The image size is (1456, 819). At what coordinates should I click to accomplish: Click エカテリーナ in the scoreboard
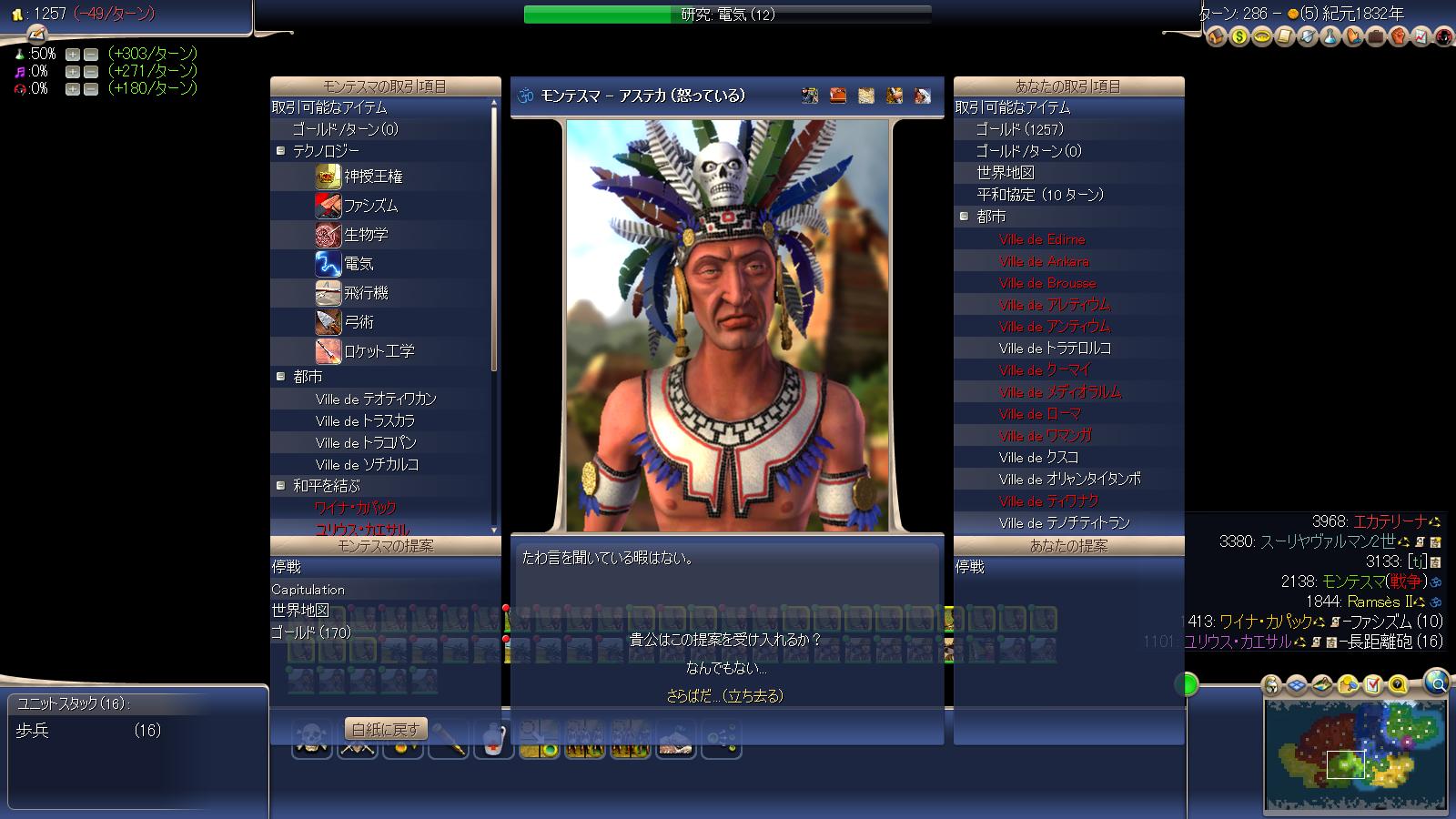pos(1389,521)
